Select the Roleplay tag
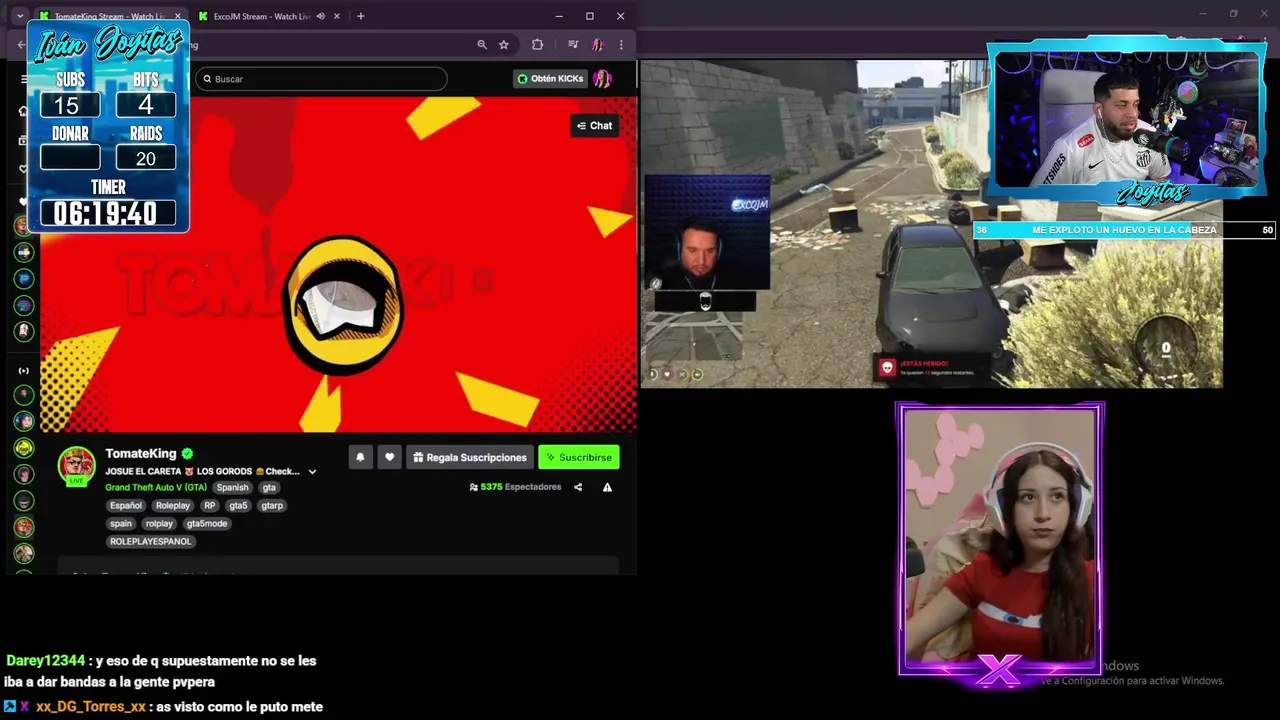The image size is (1280, 720). point(173,506)
